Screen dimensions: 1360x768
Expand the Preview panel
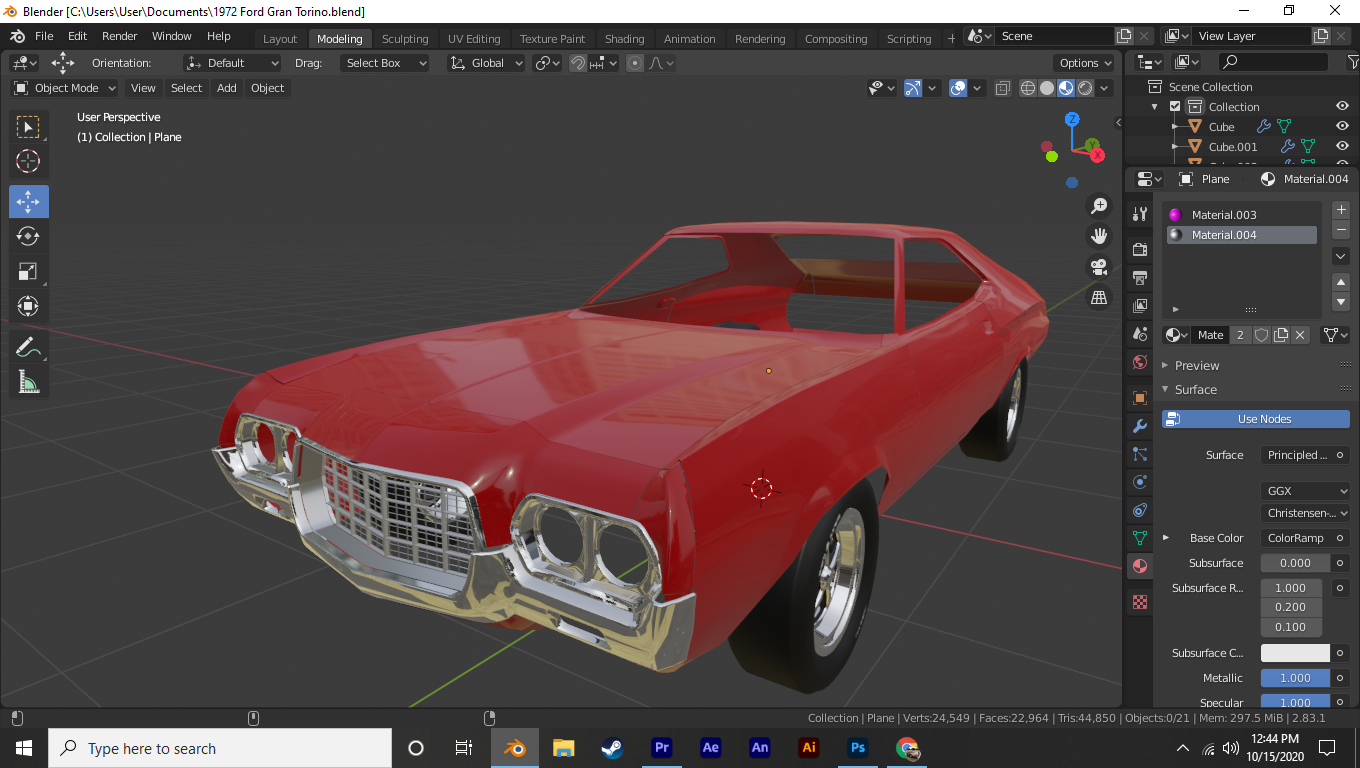coord(1197,366)
